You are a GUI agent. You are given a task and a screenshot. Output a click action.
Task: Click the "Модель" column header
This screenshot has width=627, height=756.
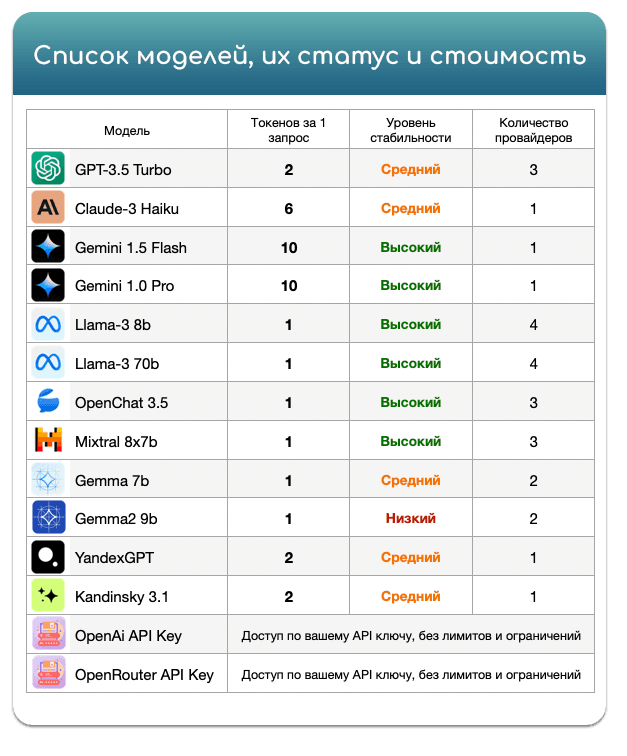(x=127, y=130)
